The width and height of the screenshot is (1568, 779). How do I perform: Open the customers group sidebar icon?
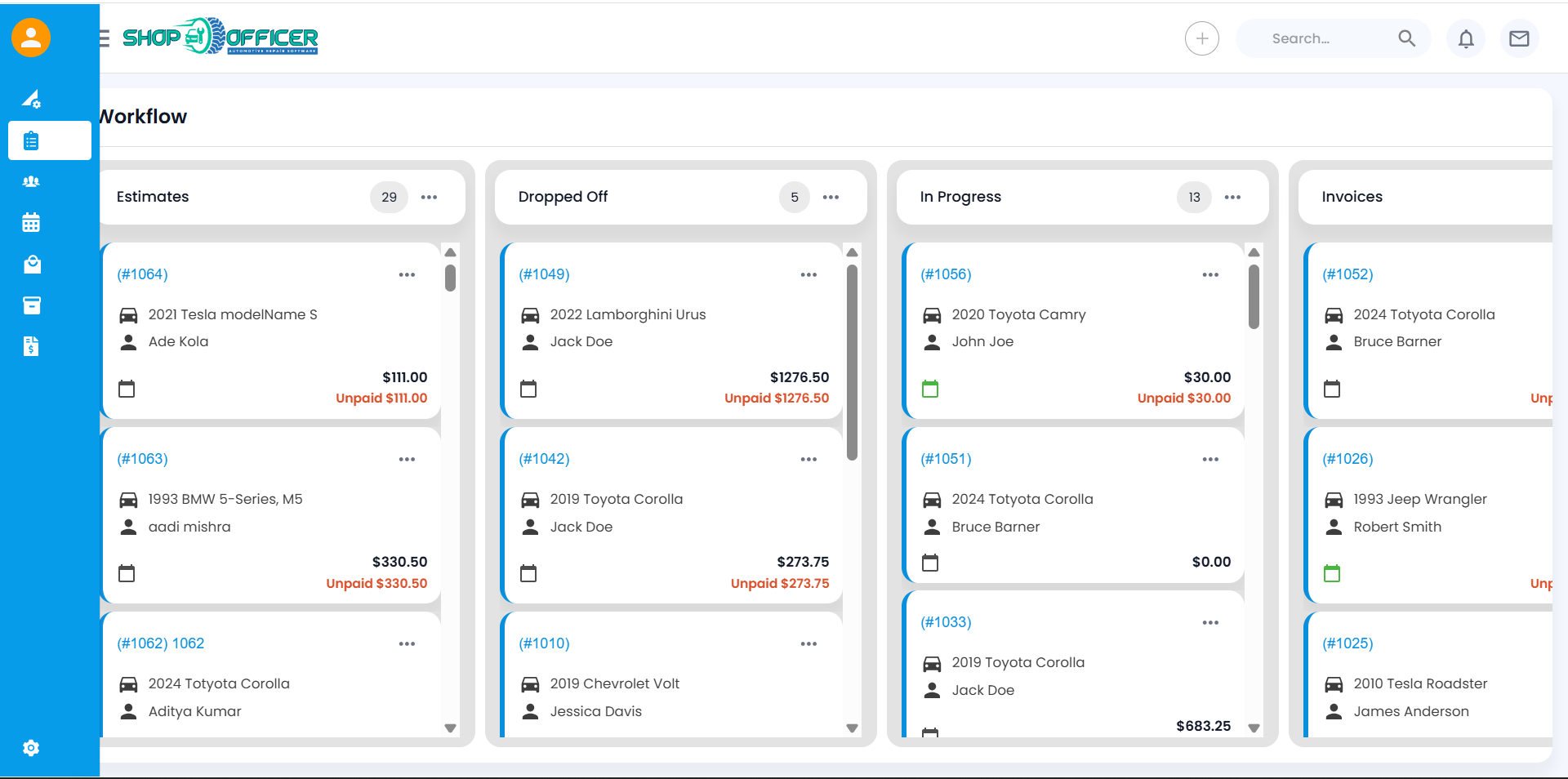coord(31,181)
